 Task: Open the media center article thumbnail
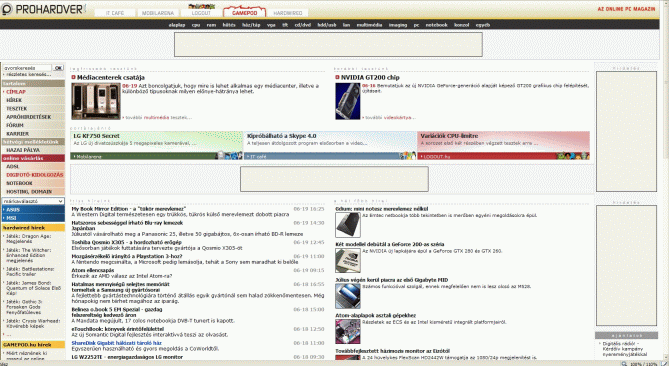(x=96, y=101)
